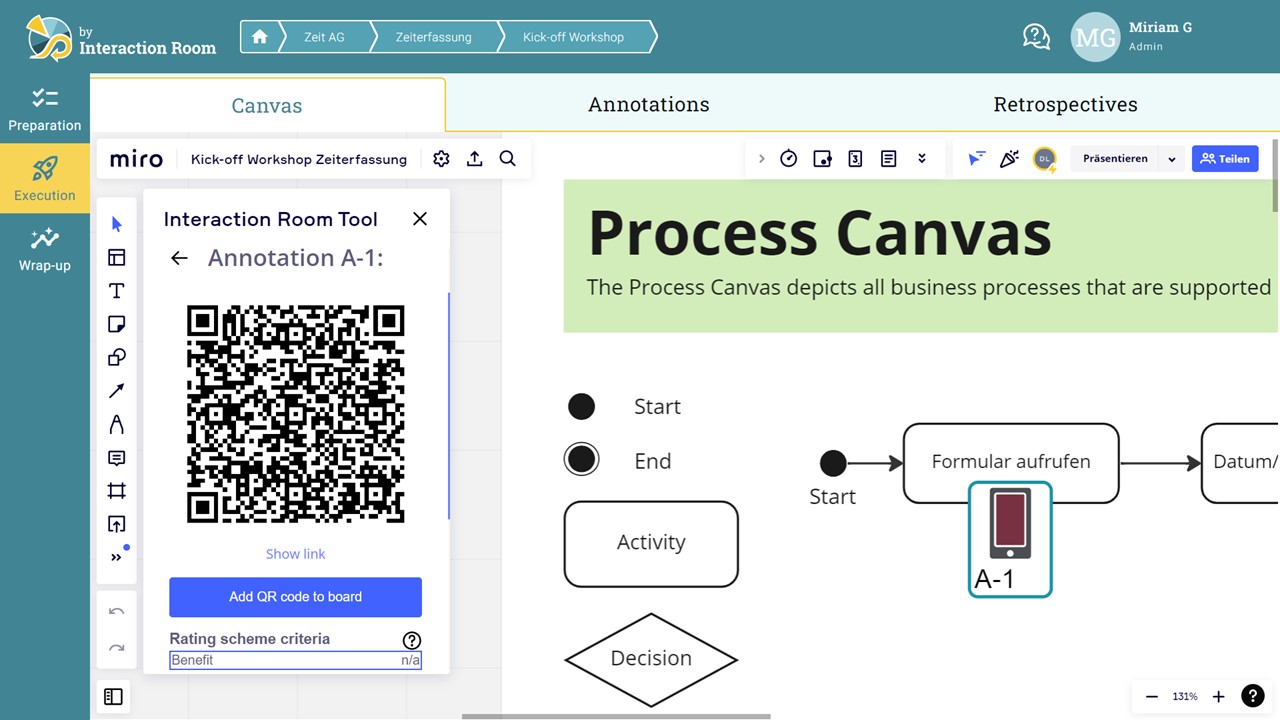Click the horizontal canvas scrollbar

click(616, 716)
